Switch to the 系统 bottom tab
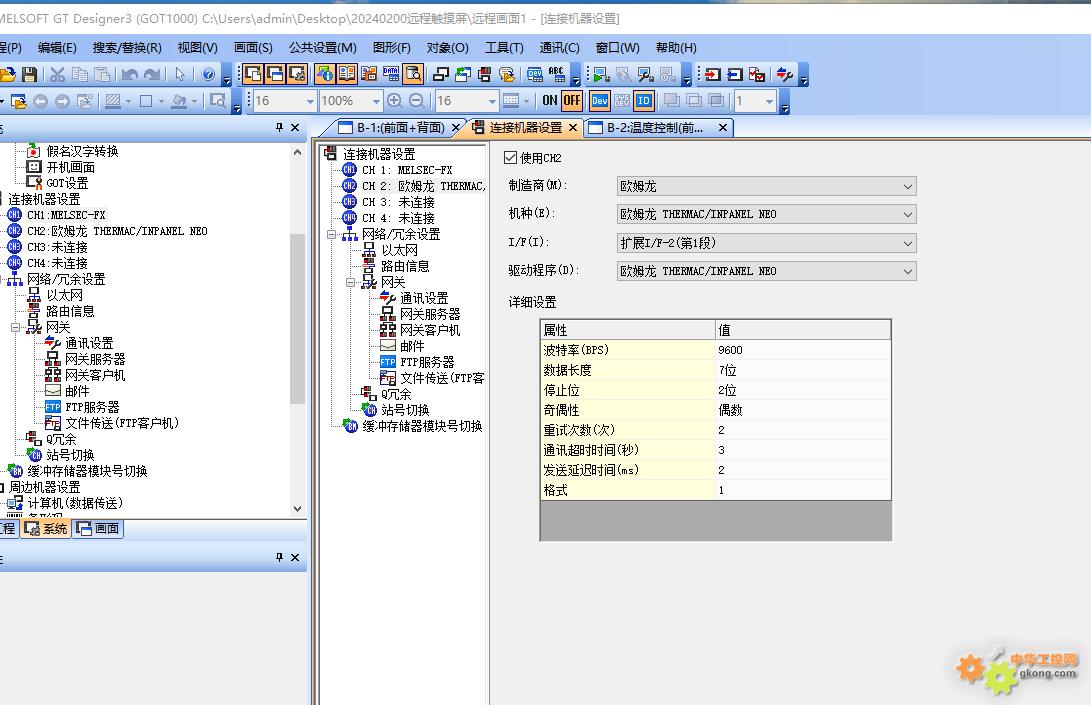Viewport: 1091px width, 705px height. pyautogui.click(x=46, y=529)
